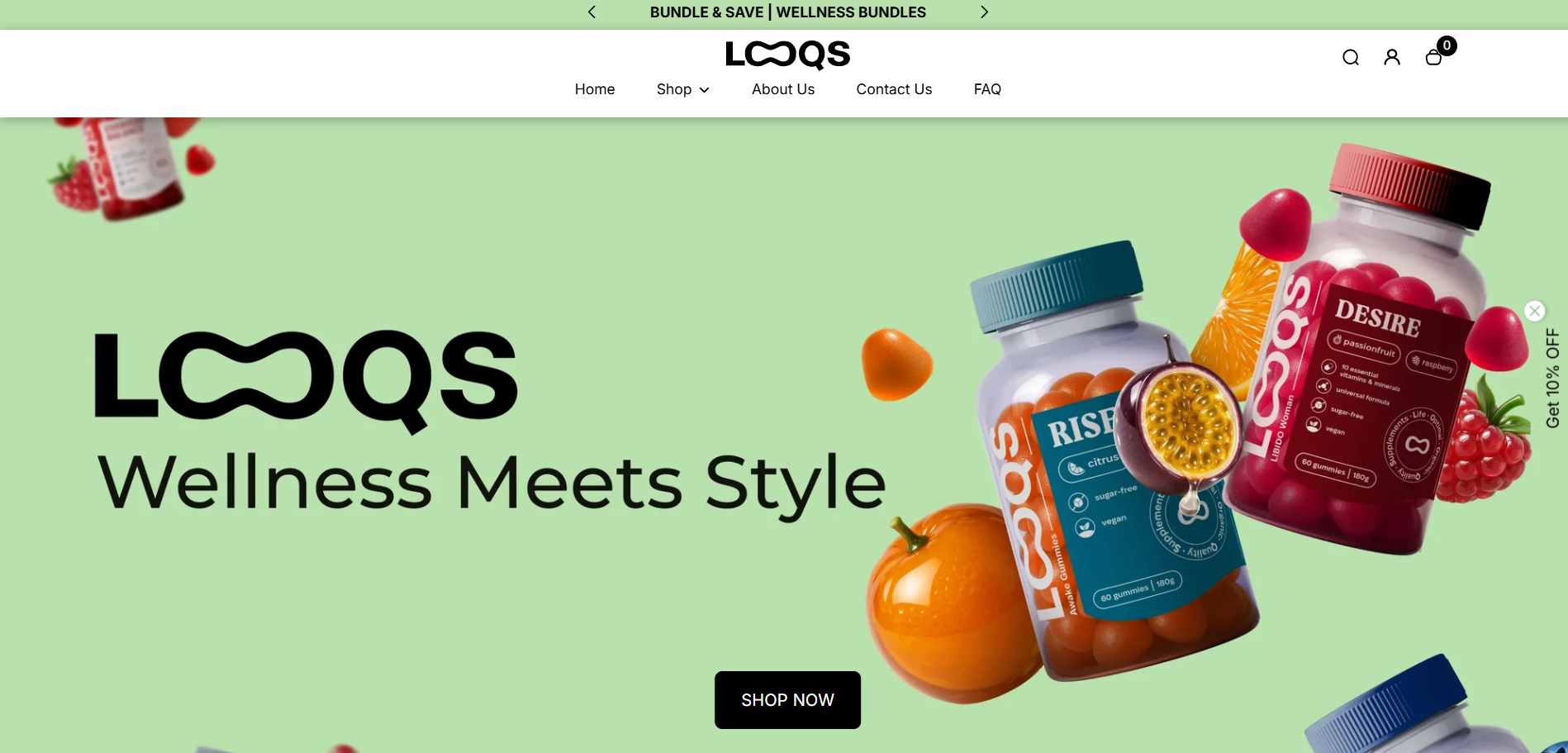Click the LOOQS logo in the header
The image size is (1568, 753).
coord(787,55)
